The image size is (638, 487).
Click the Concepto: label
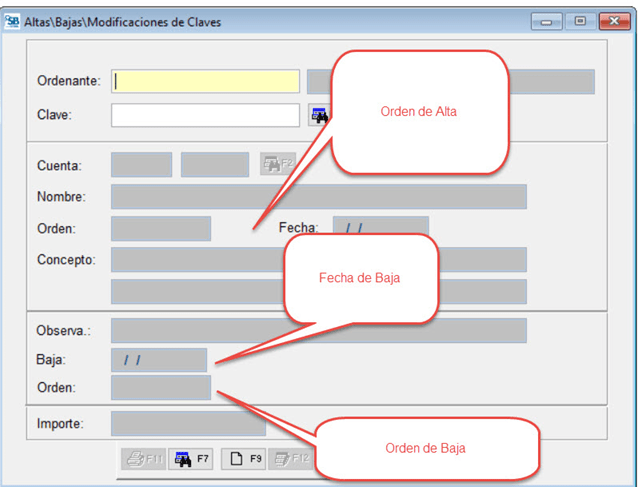(x=66, y=260)
